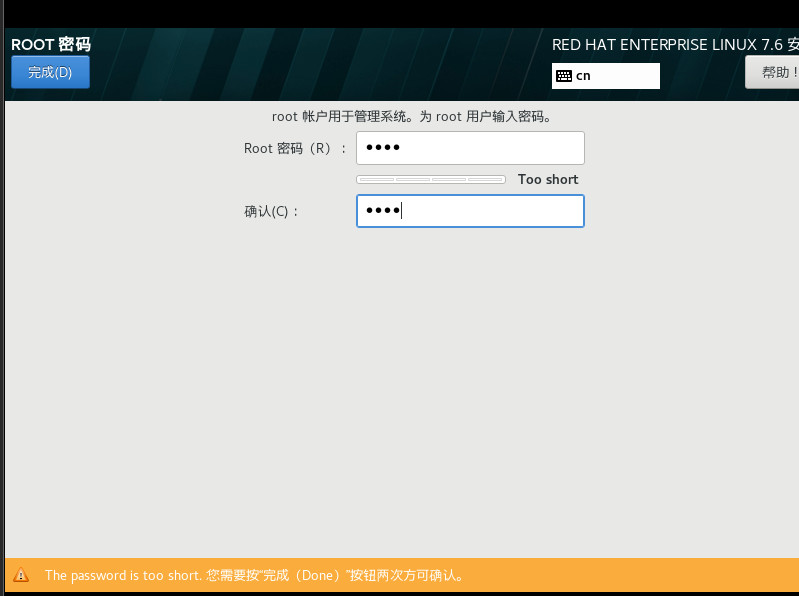Click the black bar at top of screen

[x=400, y=13]
